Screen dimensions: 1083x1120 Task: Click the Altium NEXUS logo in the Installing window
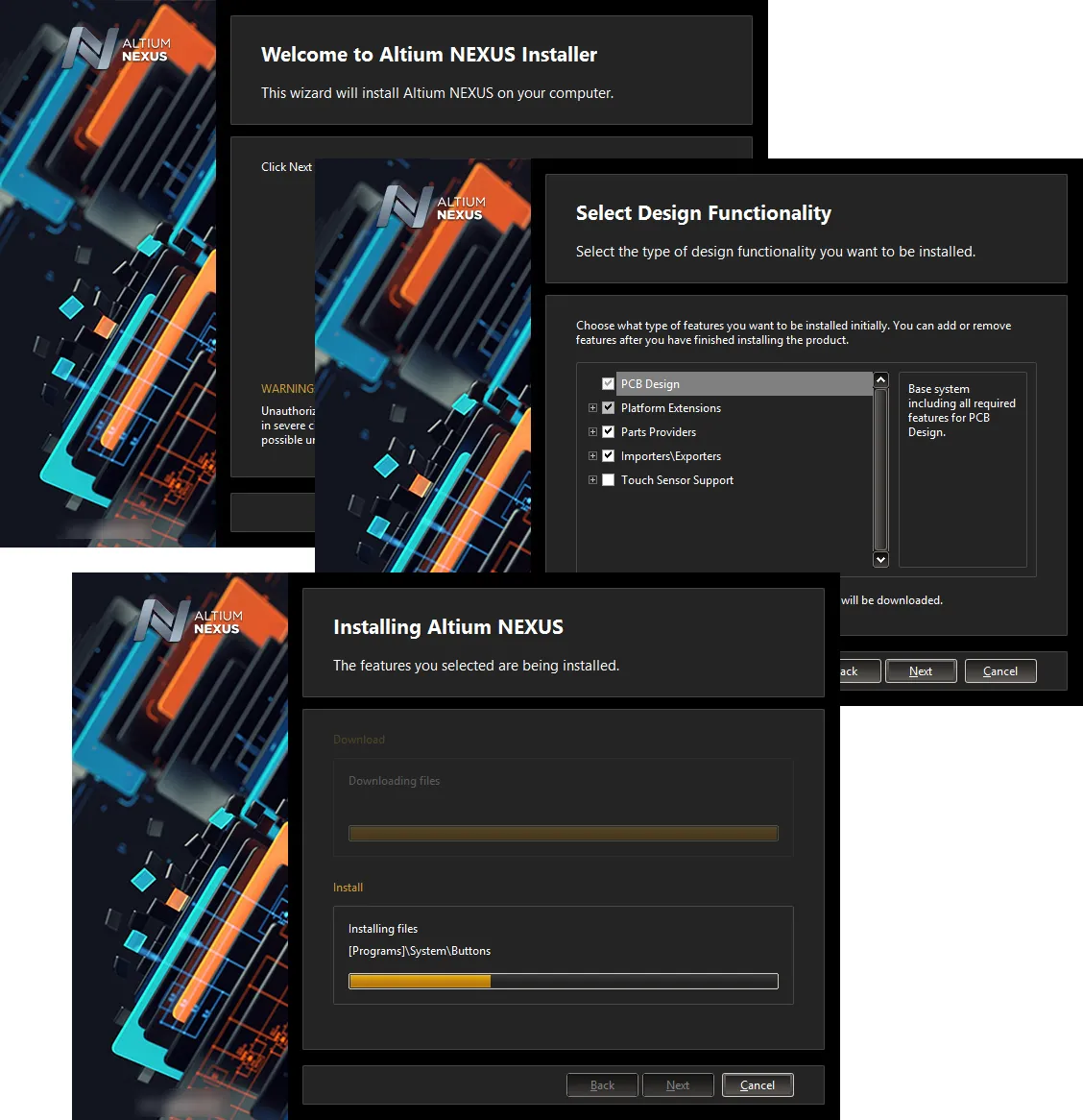tap(188, 621)
